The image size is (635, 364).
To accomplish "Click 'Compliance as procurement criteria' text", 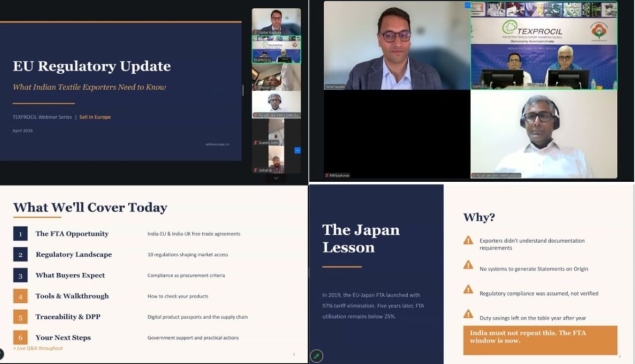I will [186, 275].
